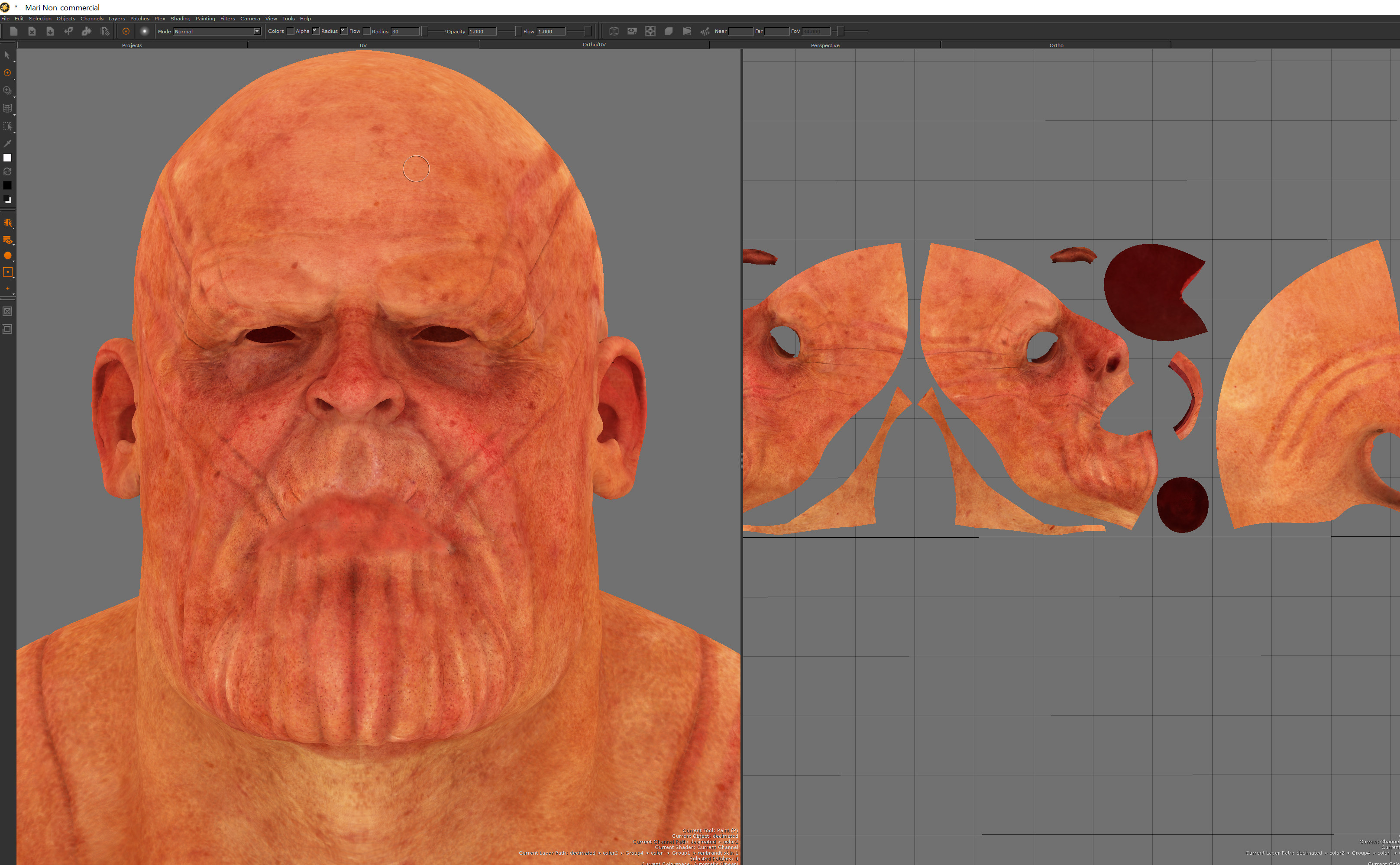This screenshot has width=1400, height=865.
Task: Enable the Flow pressure checkbox
Action: click(367, 31)
